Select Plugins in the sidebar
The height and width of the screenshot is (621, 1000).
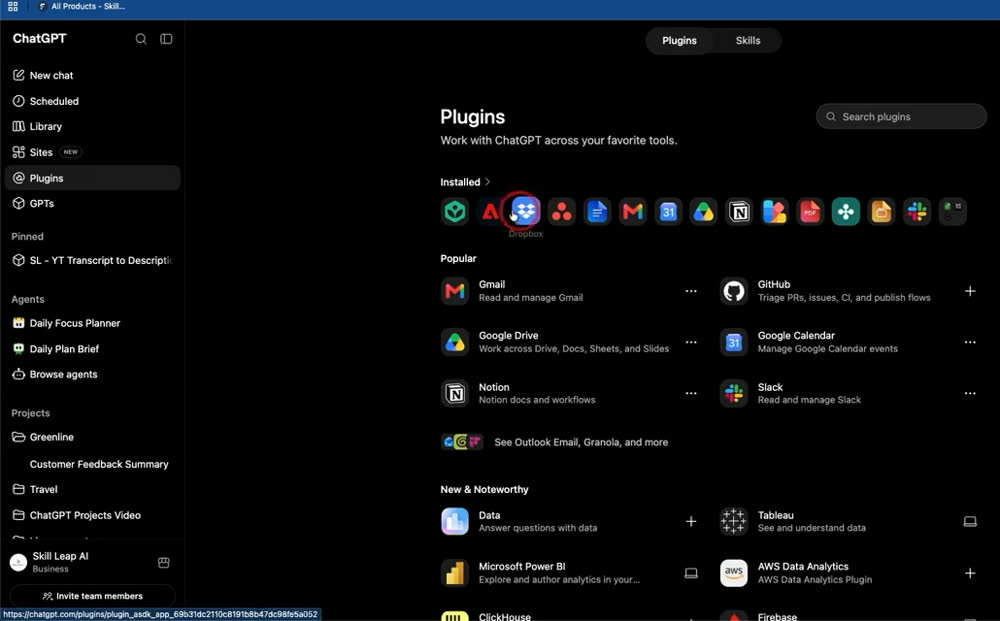[92, 178]
